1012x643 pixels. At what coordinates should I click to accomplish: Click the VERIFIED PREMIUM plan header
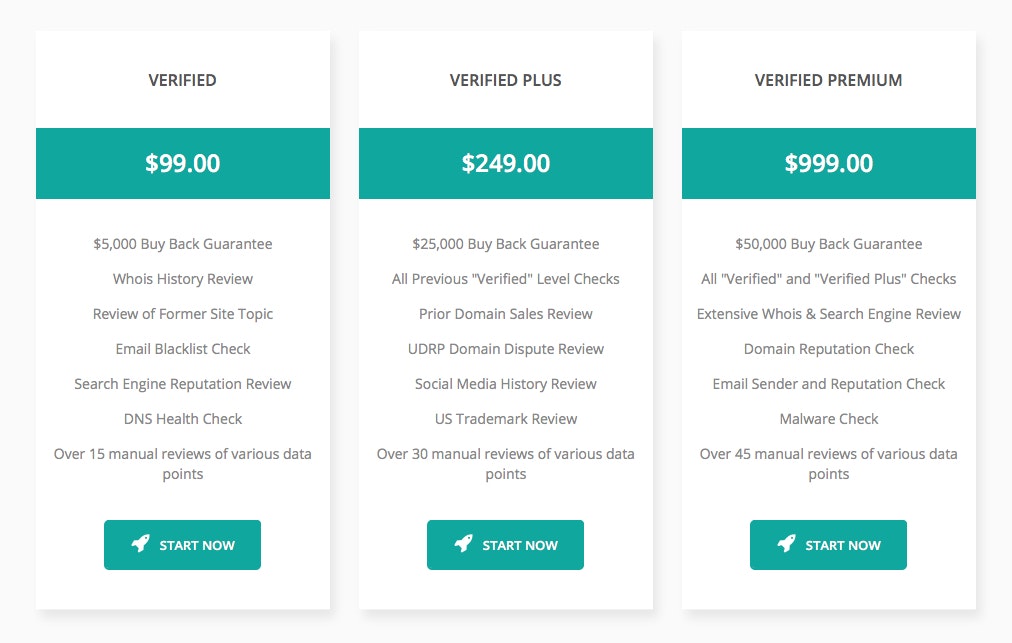click(x=828, y=80)
